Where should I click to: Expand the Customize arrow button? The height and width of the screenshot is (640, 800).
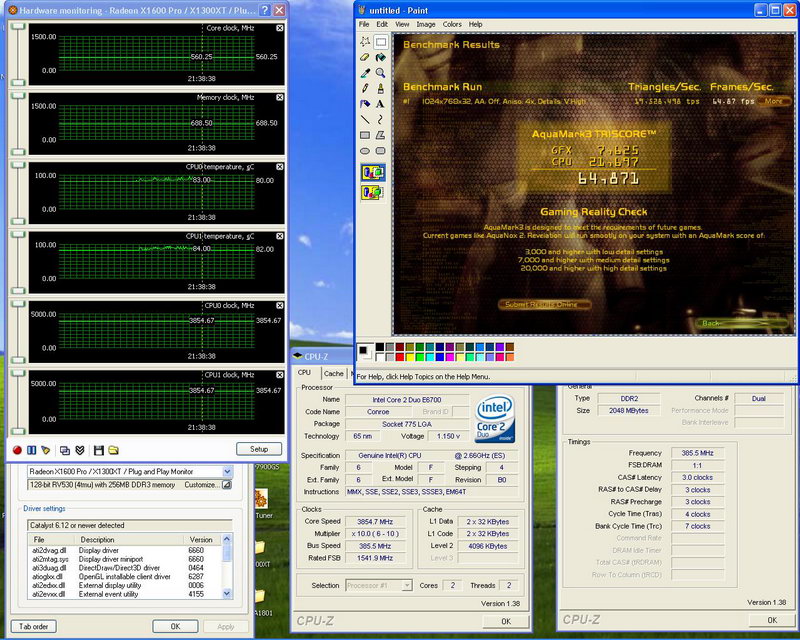coord(228,485)
